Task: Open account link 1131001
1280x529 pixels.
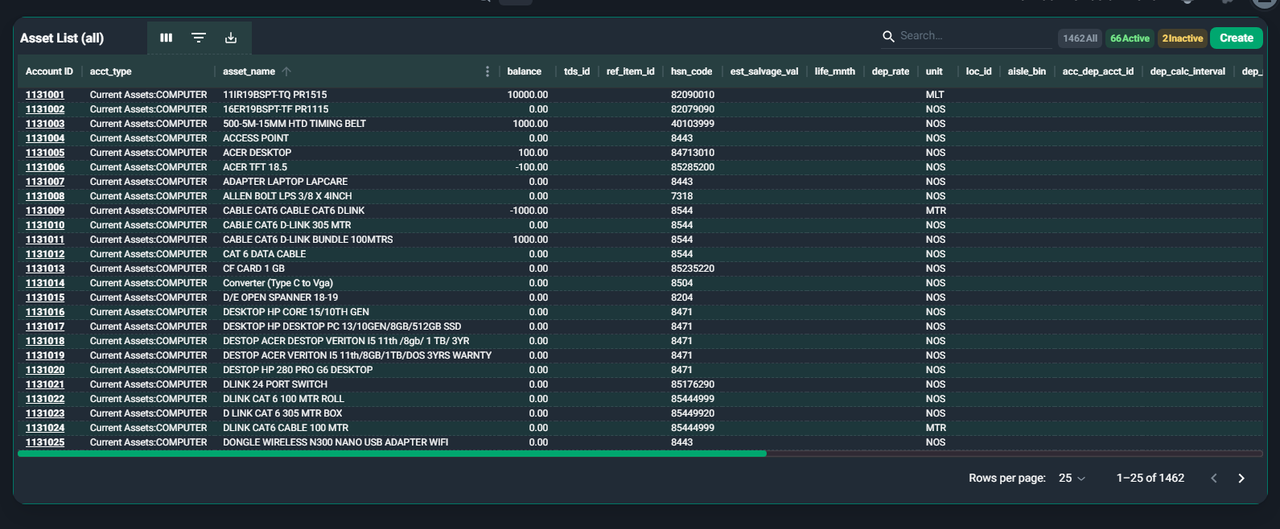Action: pos(45,94)
